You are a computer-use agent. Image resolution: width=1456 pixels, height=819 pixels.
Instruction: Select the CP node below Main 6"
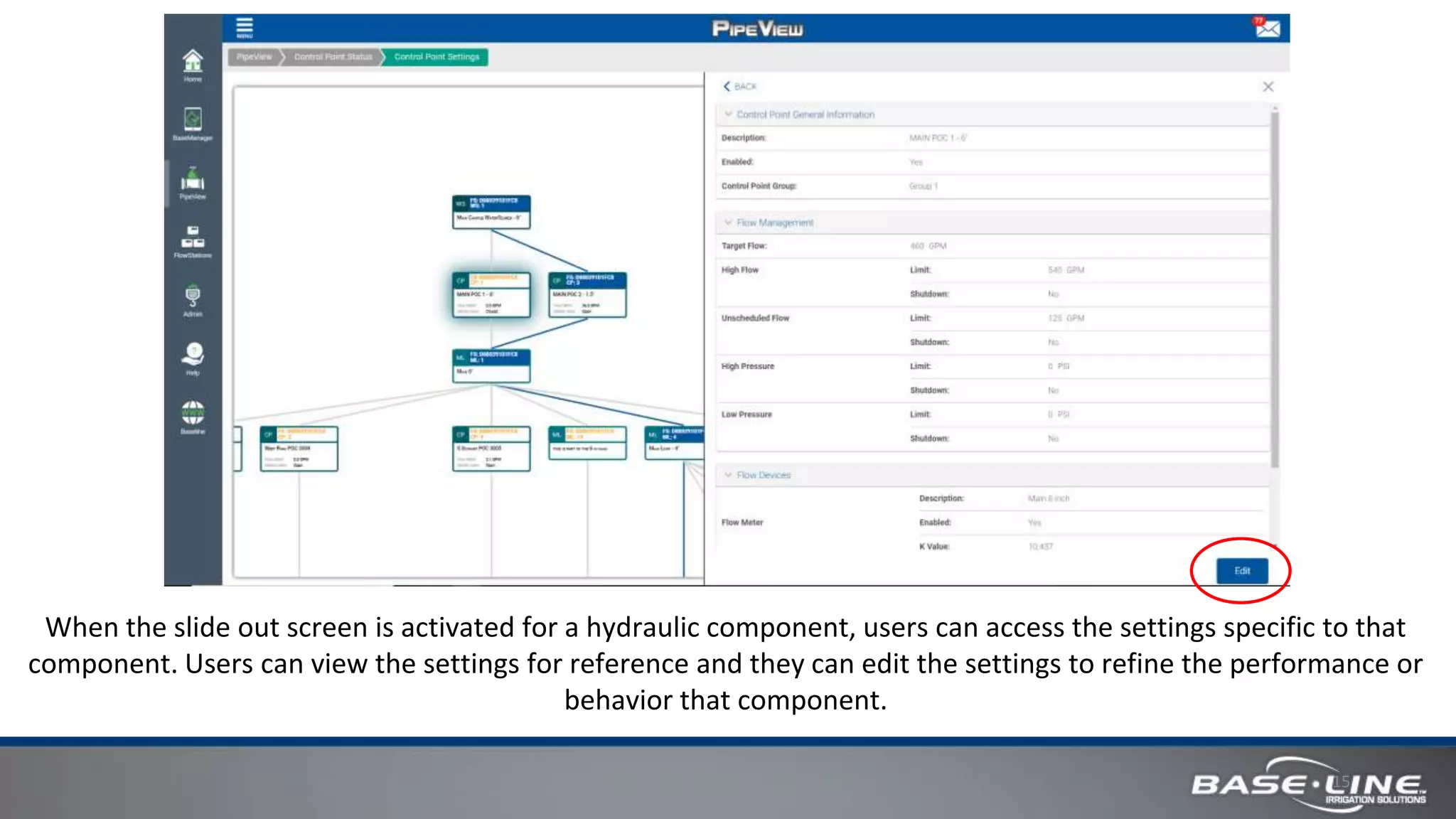click(491, 449)
